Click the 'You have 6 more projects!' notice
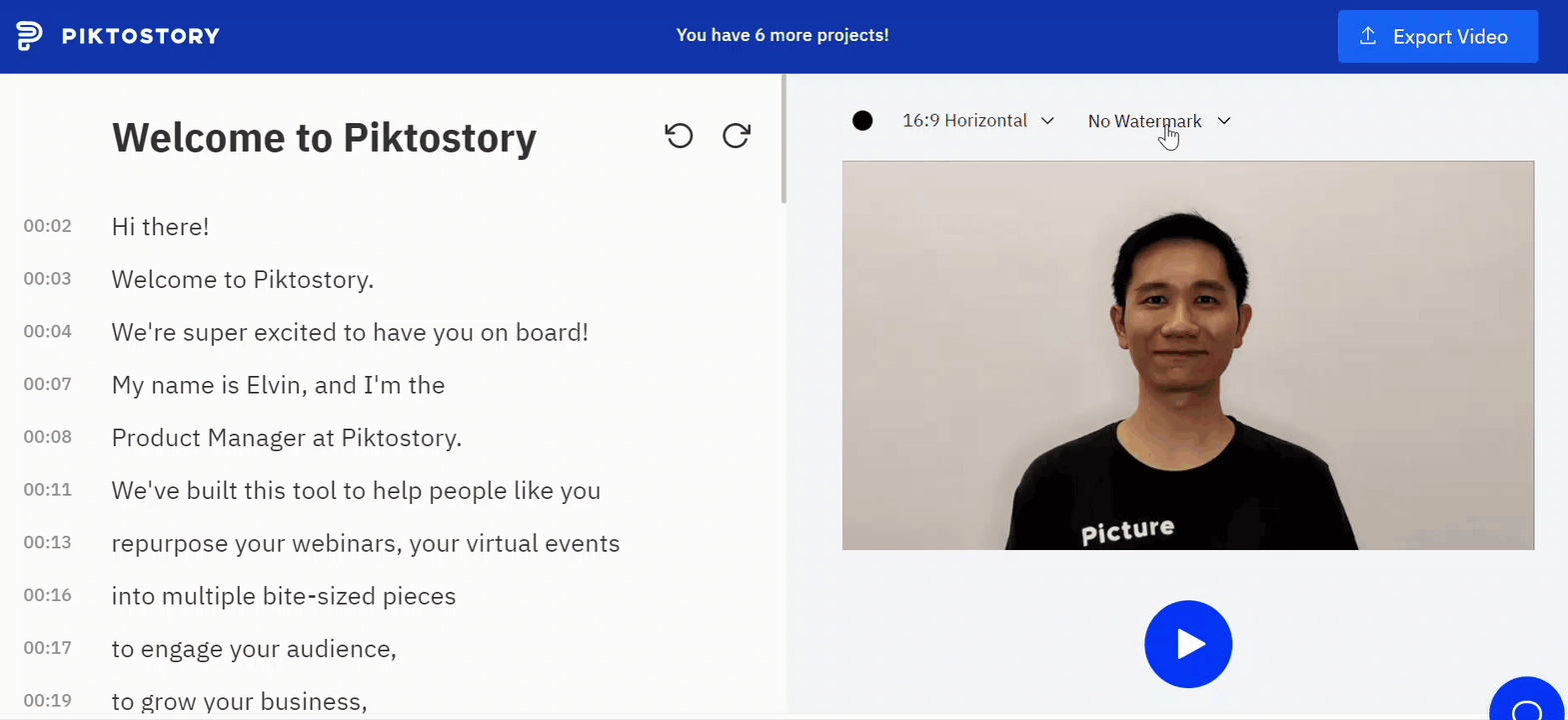1568x720 pixels. [783, 35]
